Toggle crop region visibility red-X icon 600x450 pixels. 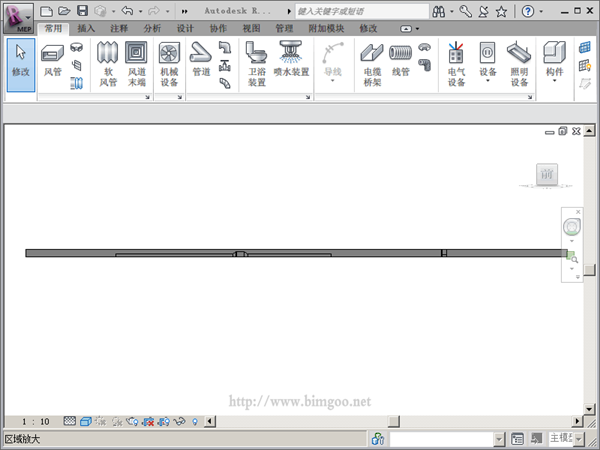148,421
